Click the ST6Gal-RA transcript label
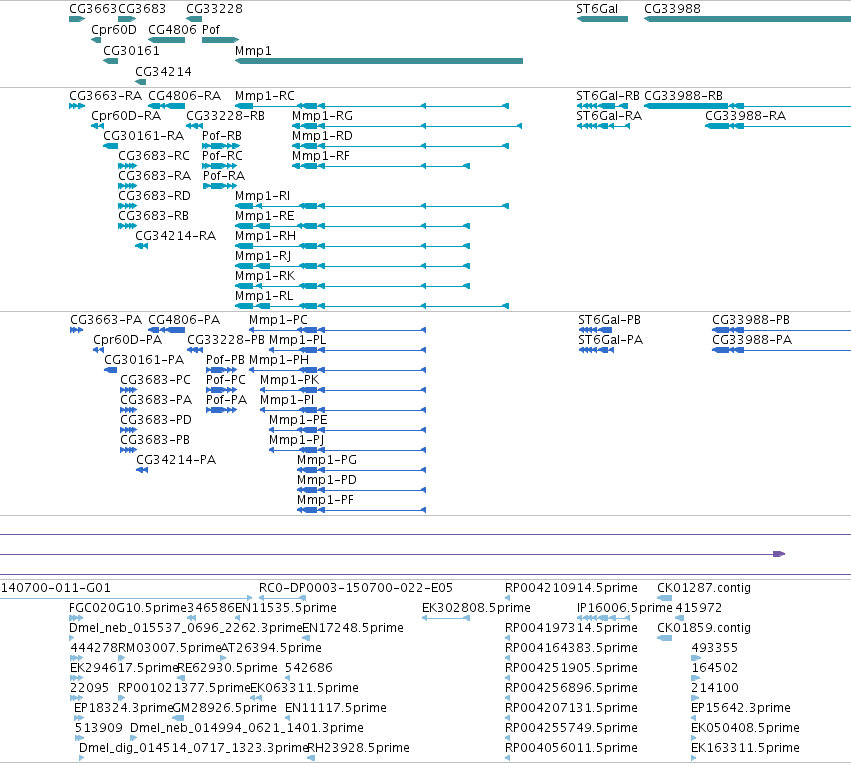Image resolution: width=851 pixels, height=763 pixels. [609, 116]
